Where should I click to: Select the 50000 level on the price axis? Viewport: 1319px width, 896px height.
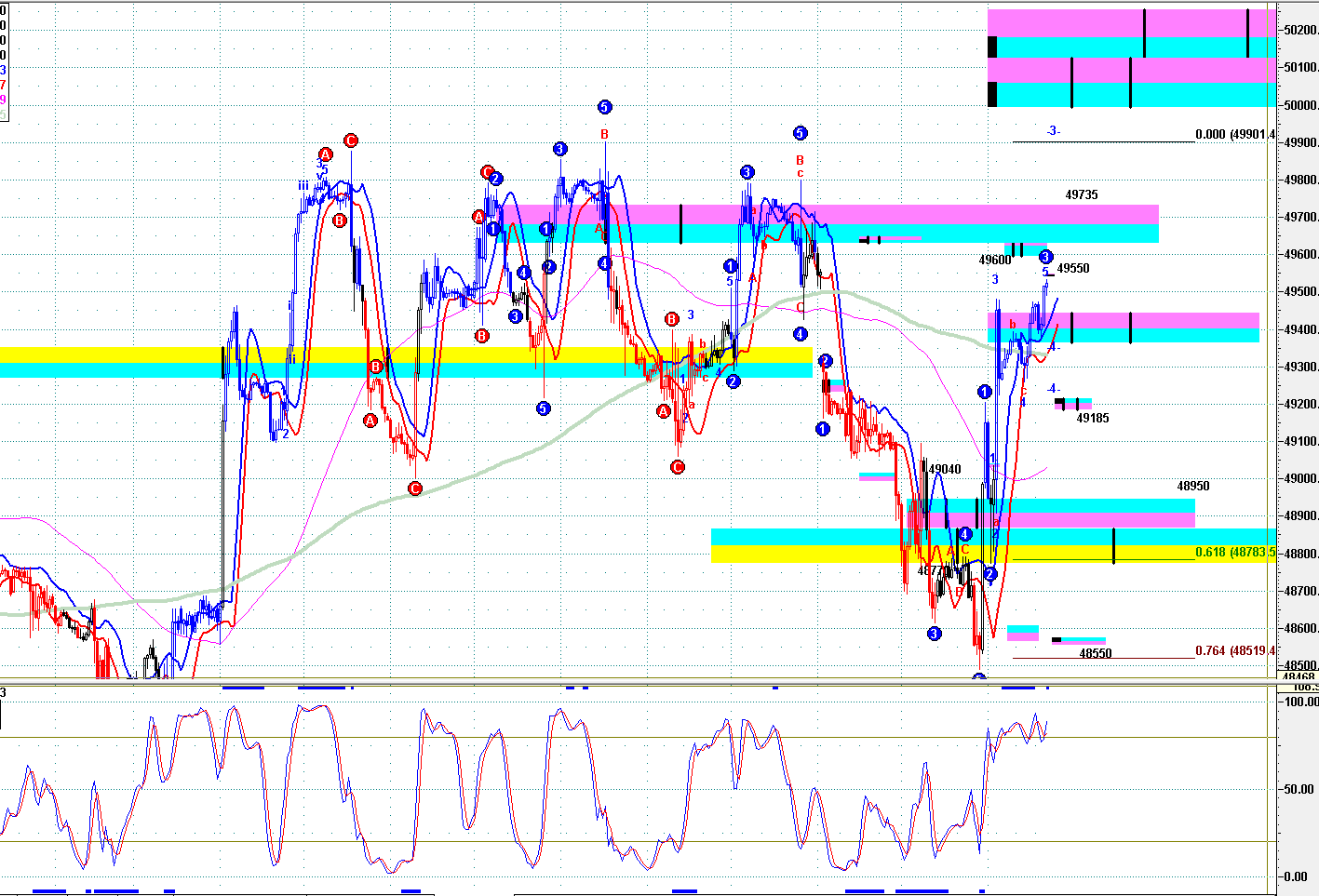pos(1300,105)
